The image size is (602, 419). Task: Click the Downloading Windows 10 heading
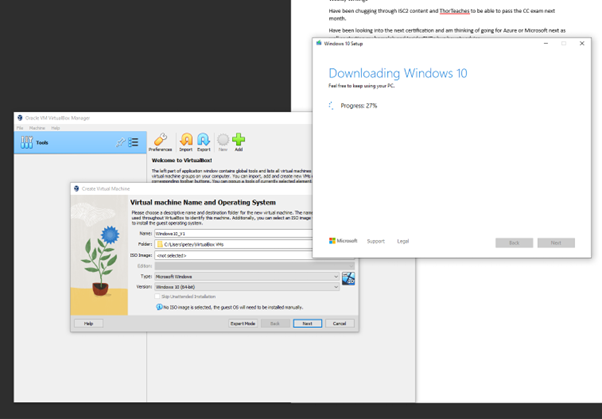click(x=398, y=73)
